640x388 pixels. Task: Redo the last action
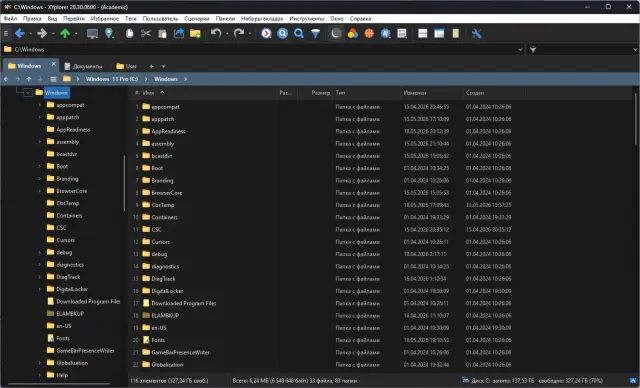(239, 33)
